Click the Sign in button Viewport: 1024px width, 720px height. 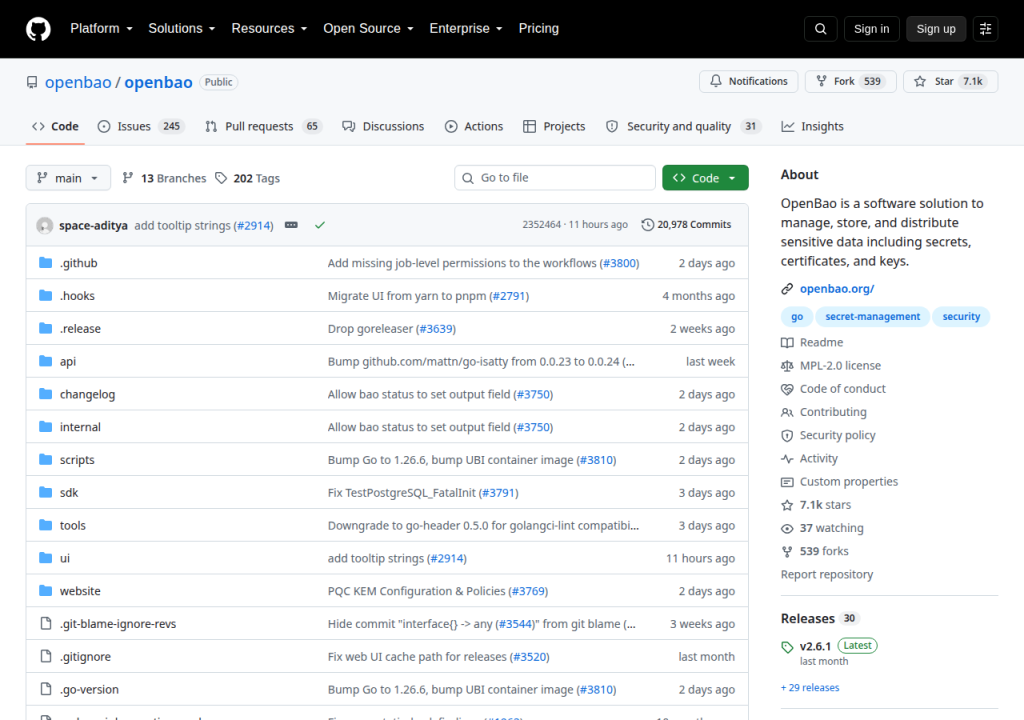click(x=871, y=29)
